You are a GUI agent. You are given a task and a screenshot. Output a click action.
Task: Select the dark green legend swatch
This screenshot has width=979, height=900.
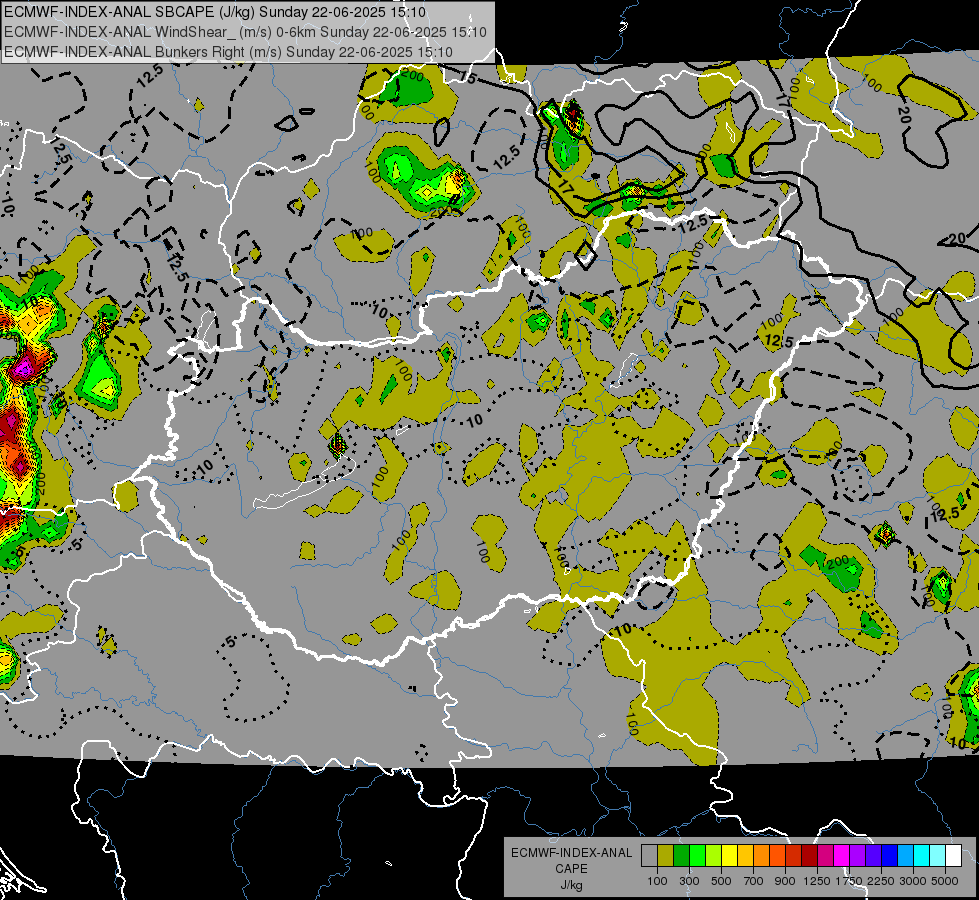[681, 856]
